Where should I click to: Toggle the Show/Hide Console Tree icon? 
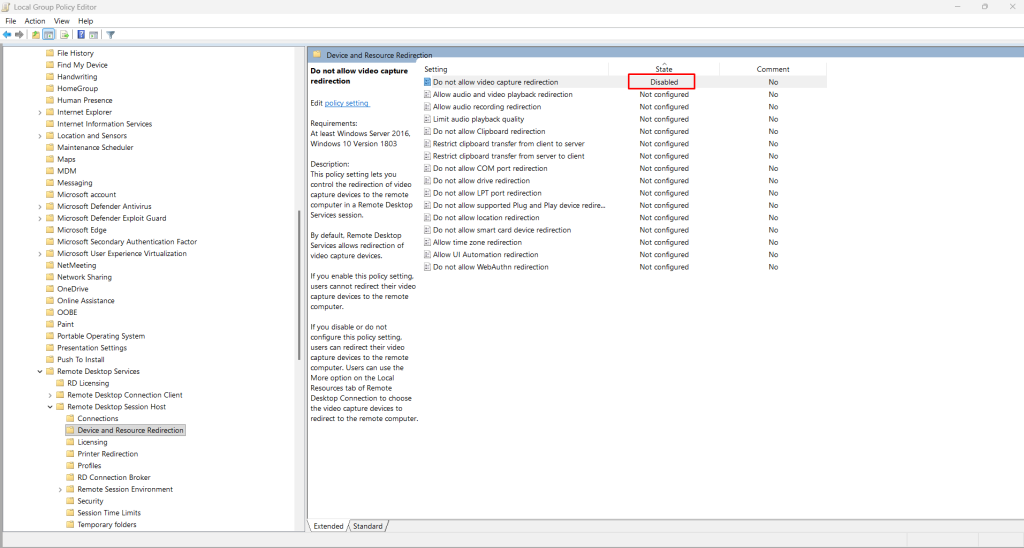tap(48, 35)
